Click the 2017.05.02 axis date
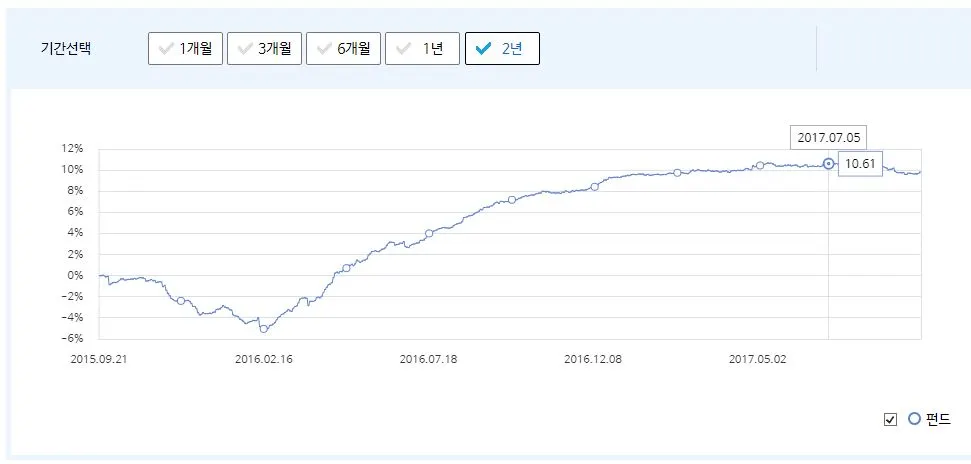The height and width of the screenshot is (464, 971). [x=757, y=359]
